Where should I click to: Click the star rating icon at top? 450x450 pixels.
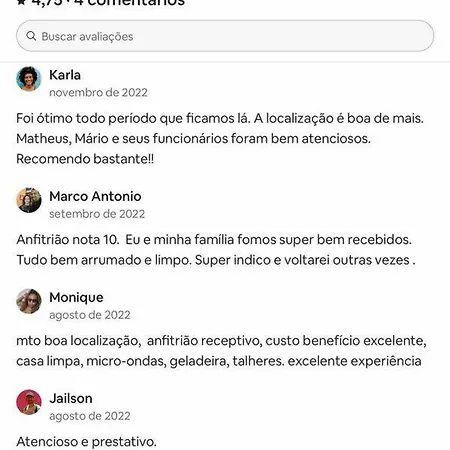click(x=21, y=2)
